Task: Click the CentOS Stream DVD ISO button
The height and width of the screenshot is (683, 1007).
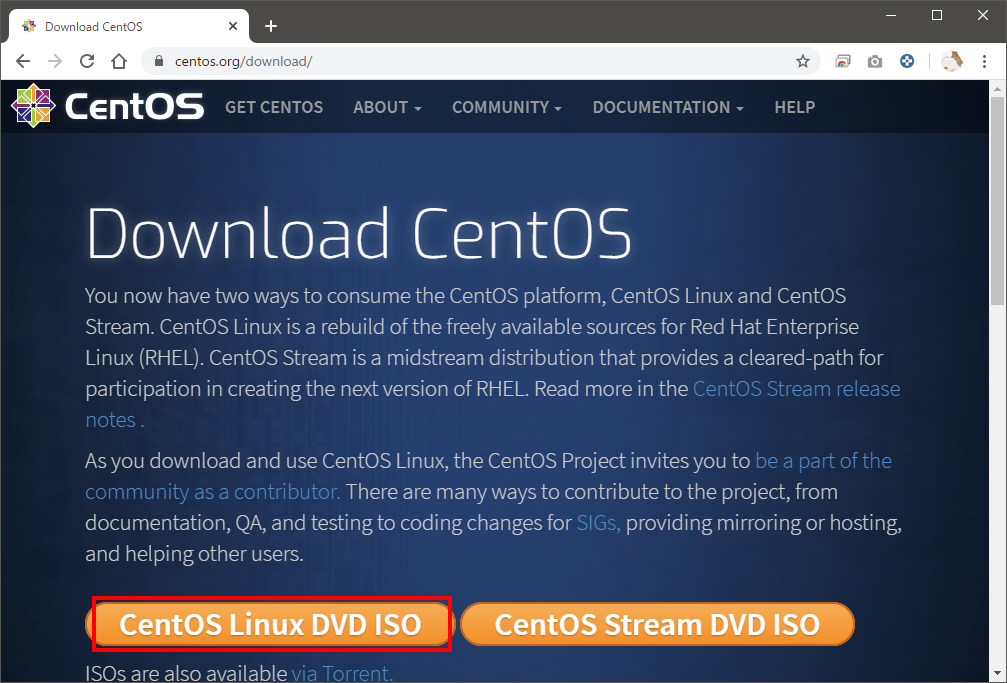Action: [x=657, y=624]
